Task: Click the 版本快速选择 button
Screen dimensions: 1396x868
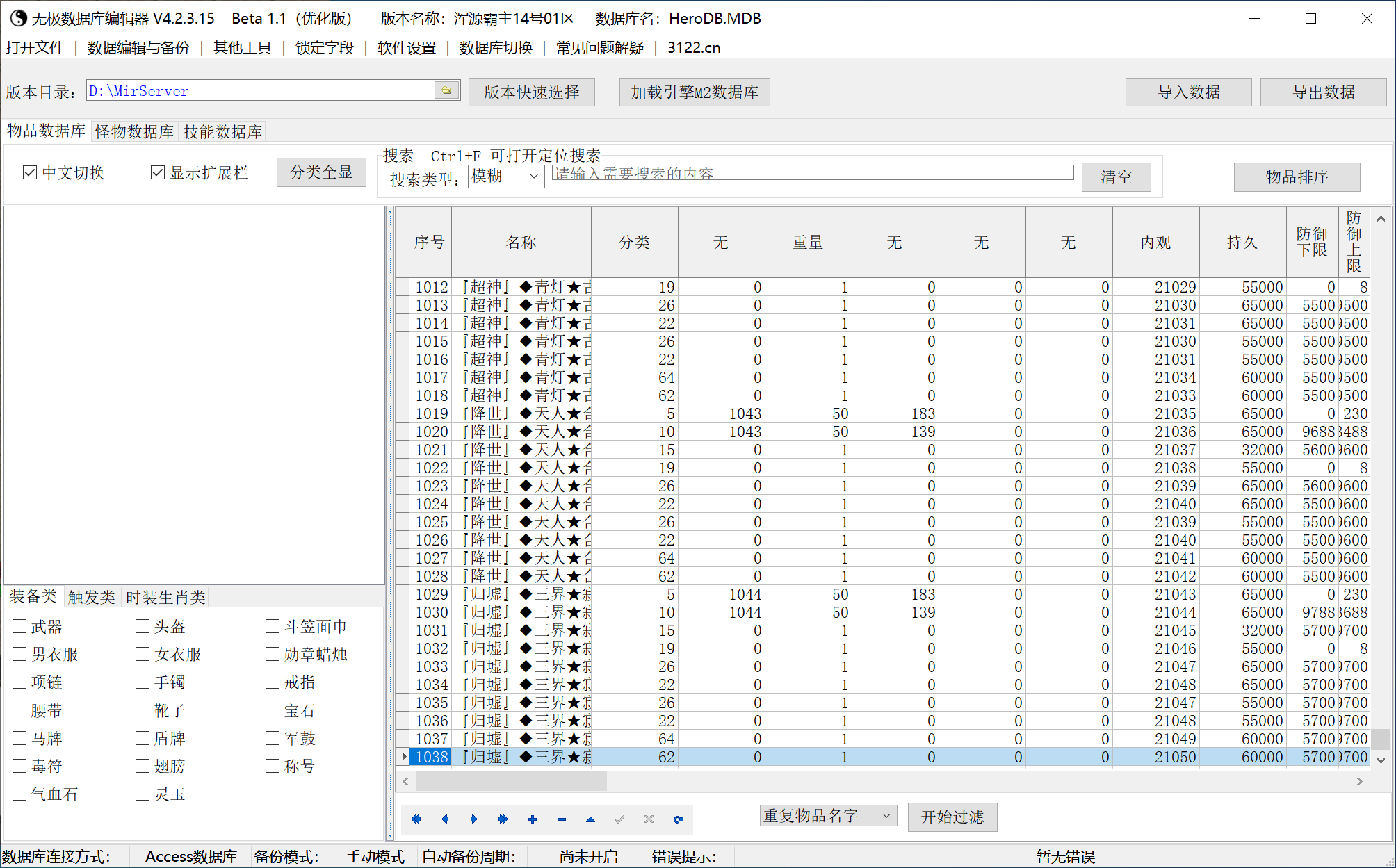Action: [x=532, y=92]
